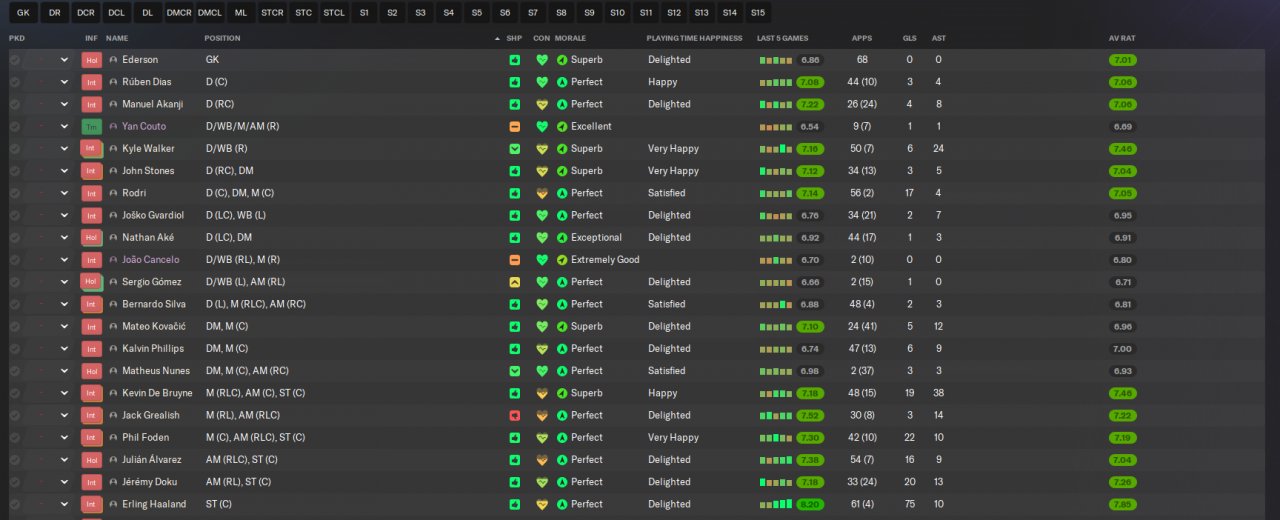Screen dimensions: 1280x520
Task: Open the dropdown arrow for Julián Álvarez
Action: [64, 460]
